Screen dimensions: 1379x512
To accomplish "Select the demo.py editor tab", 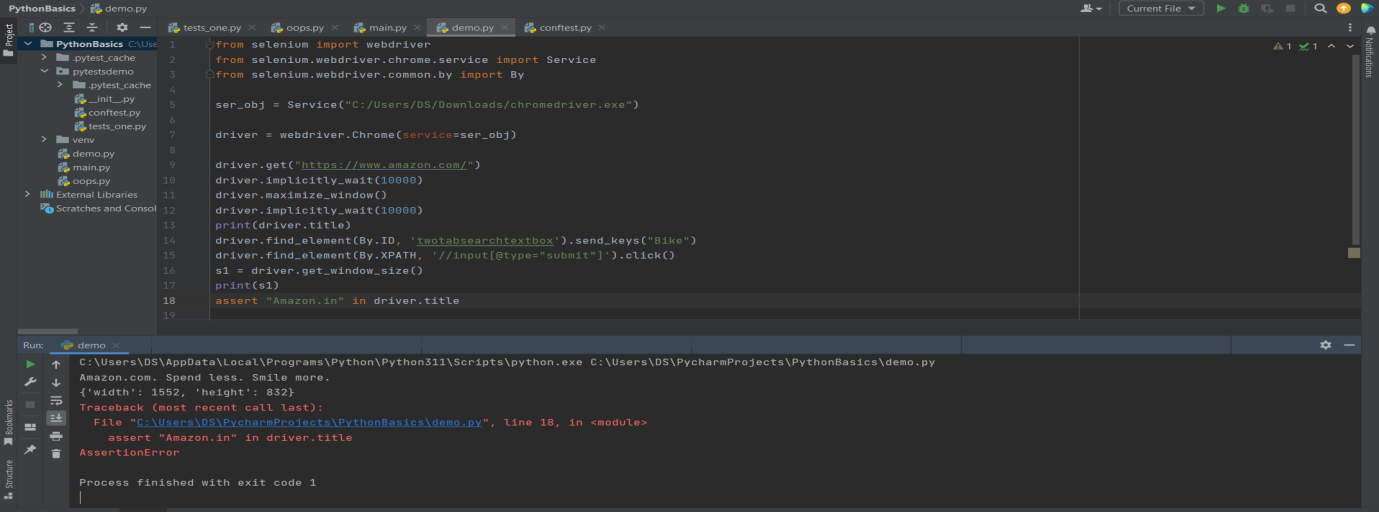I will [469, 28].
